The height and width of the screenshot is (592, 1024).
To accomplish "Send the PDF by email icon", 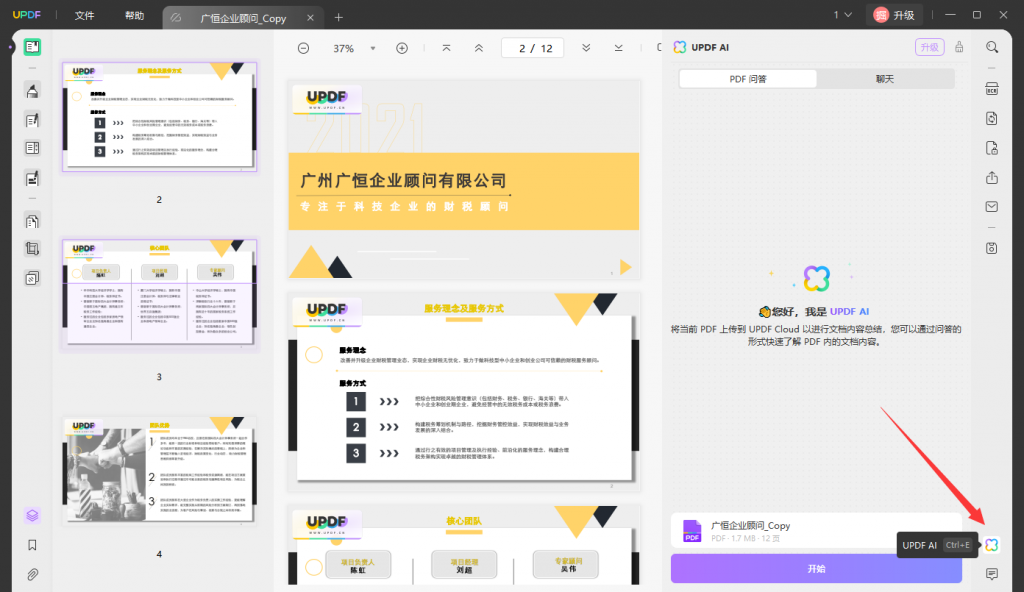I will click(x=991, y=206).
